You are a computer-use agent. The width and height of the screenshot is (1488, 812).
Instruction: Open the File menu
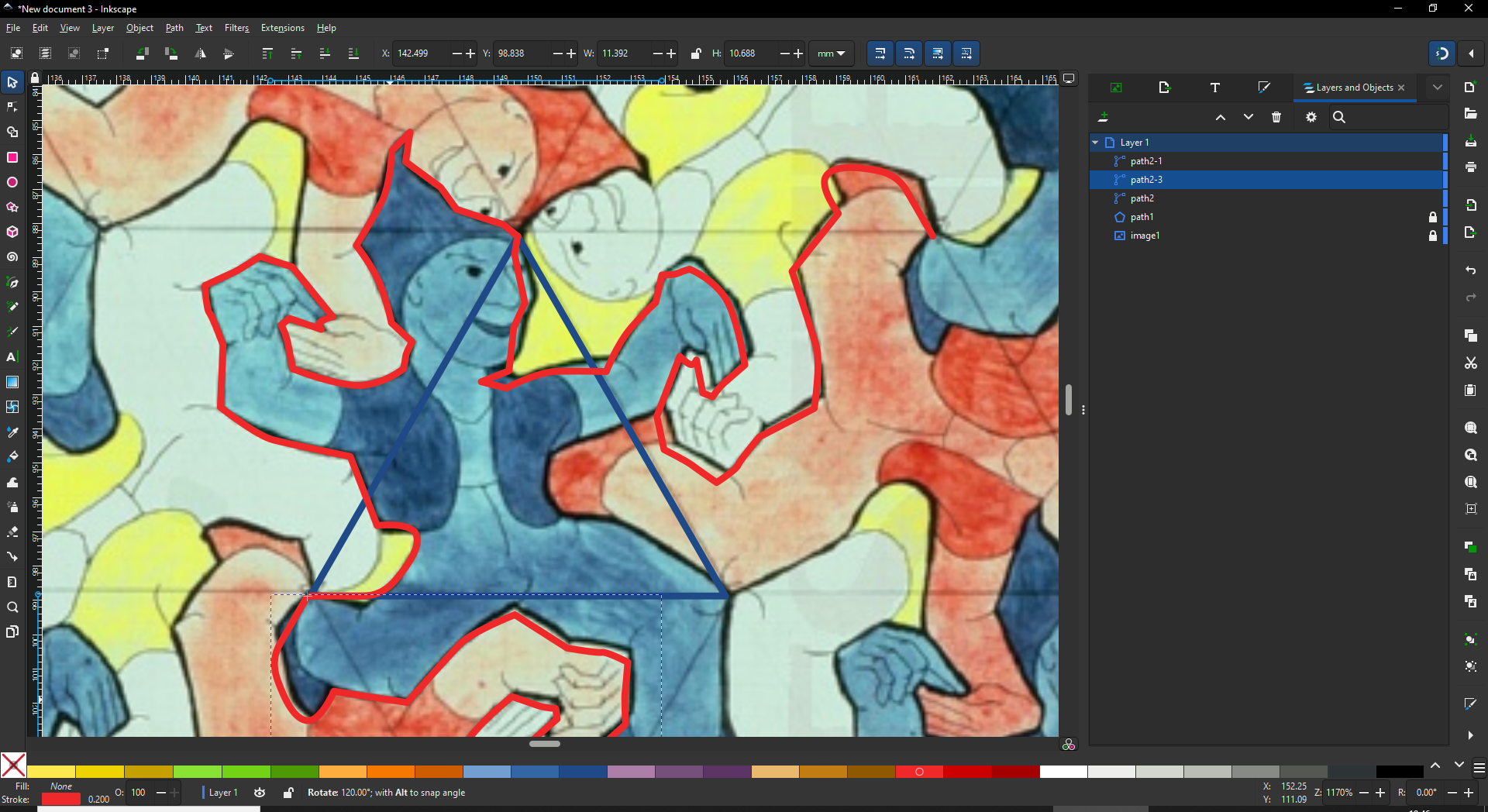pyautogui.click(x=13, y=28)
